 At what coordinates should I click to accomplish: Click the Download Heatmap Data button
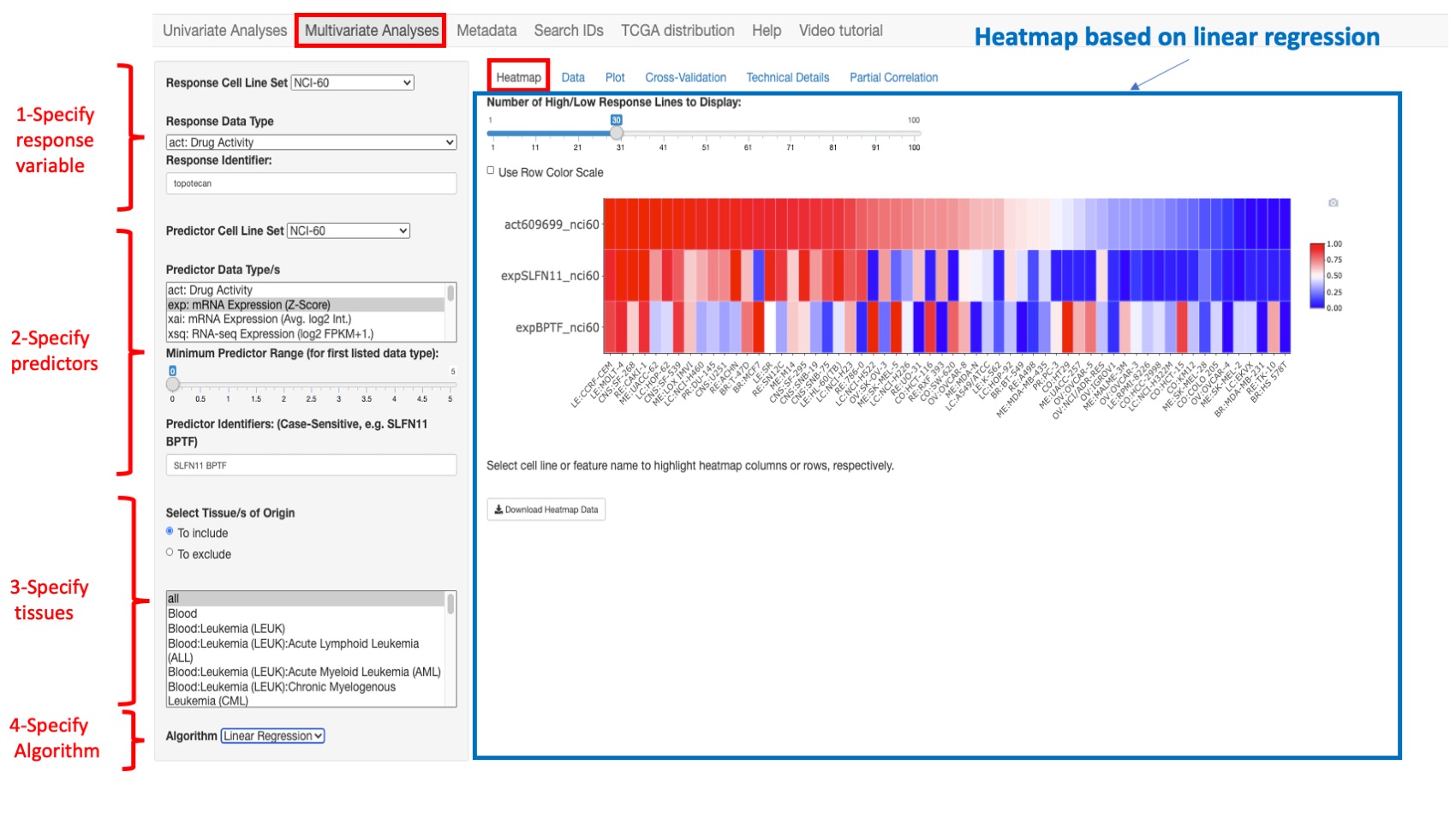click(546, 509)
